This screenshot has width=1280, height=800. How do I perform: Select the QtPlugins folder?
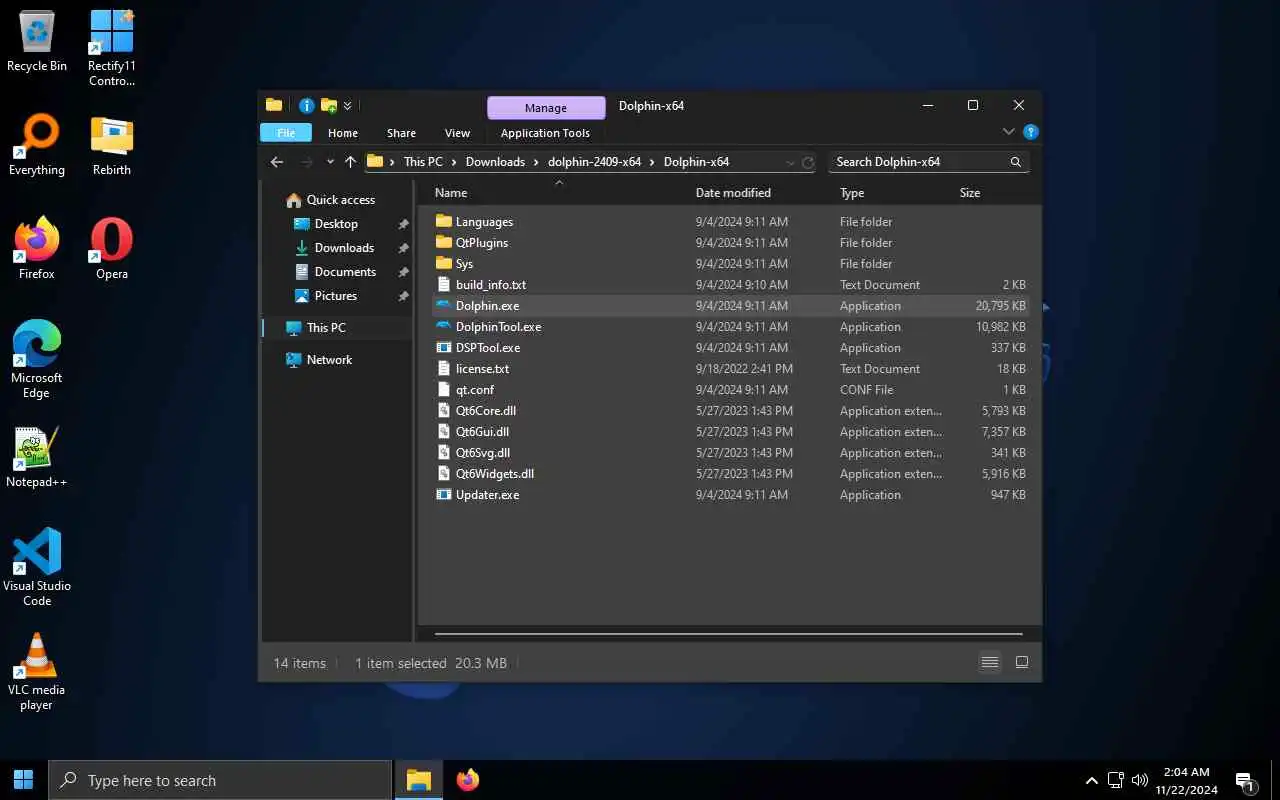click(x=481, y=243)
